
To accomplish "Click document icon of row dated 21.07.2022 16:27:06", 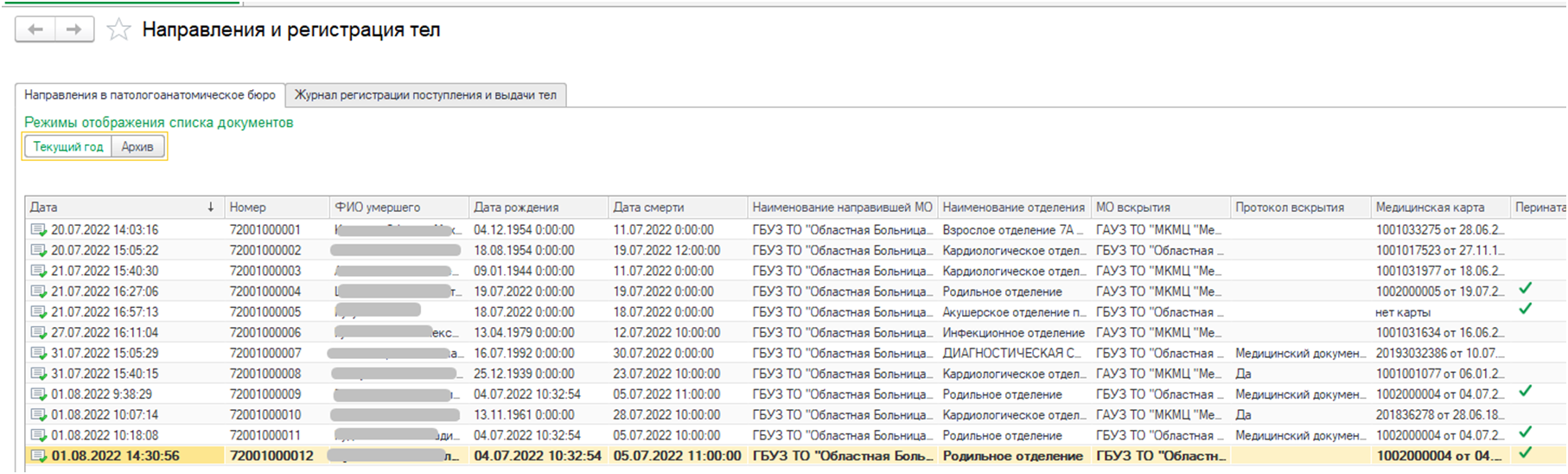I will coord(39,291).
